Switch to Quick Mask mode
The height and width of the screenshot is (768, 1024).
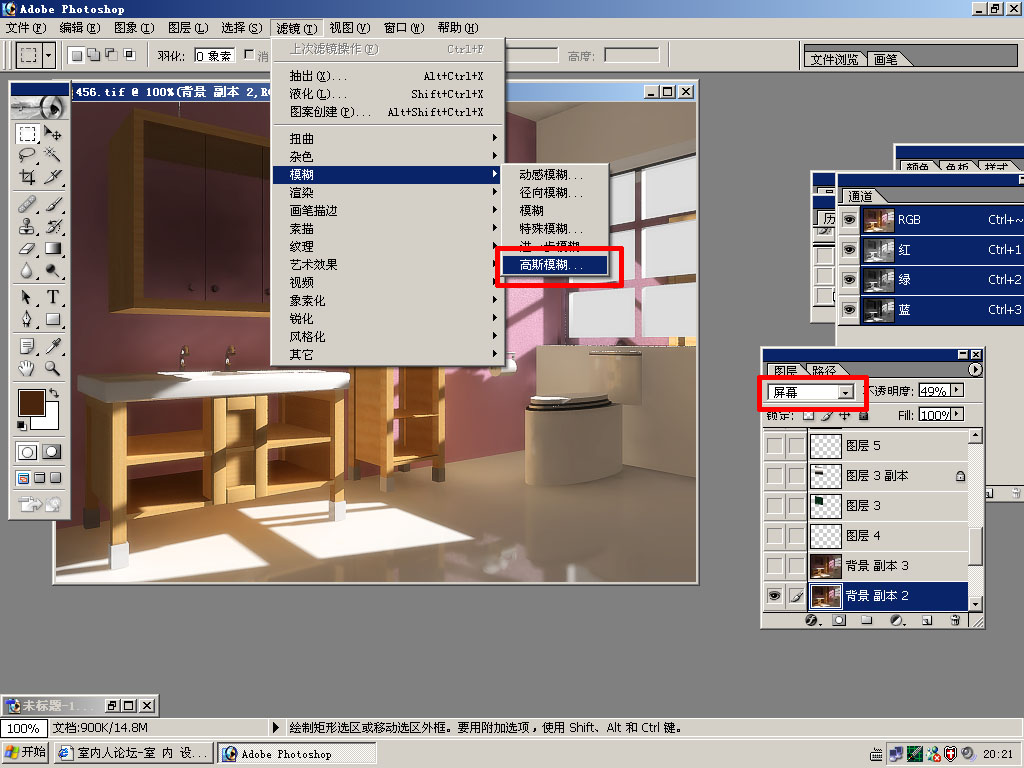[x=52, y=451]
